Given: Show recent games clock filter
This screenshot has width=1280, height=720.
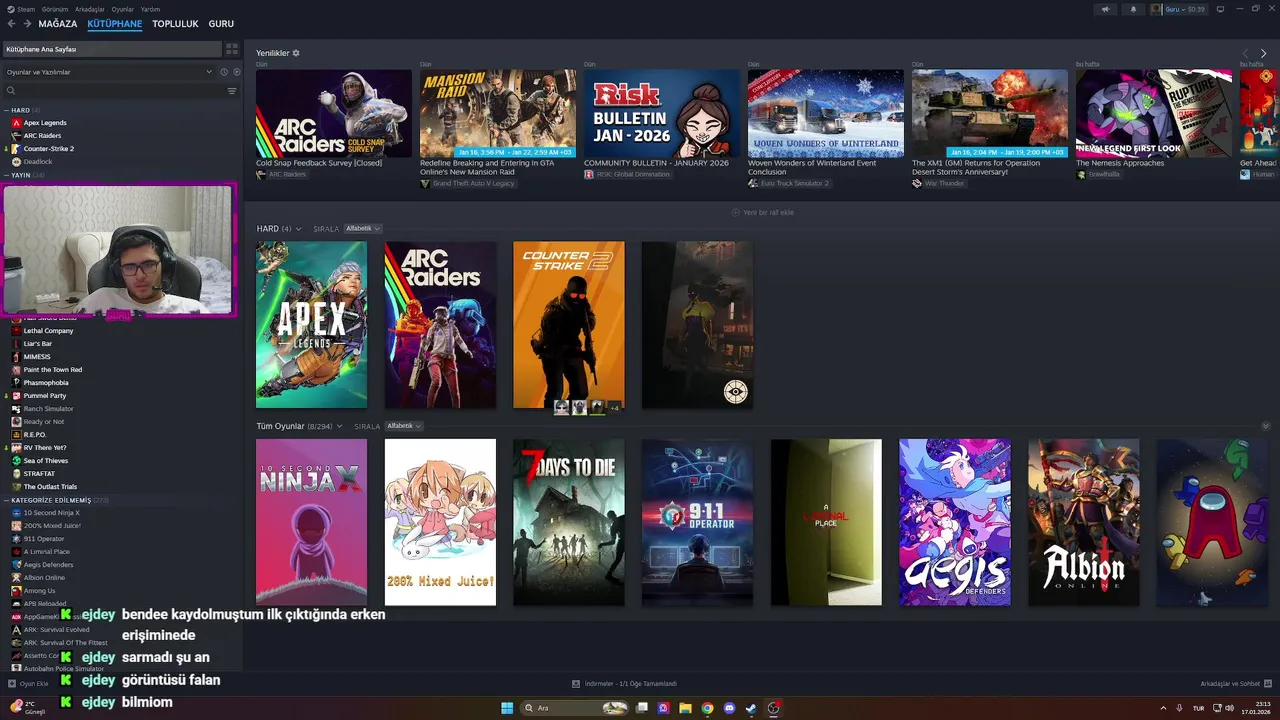Looking at the screenshot, I should pos(224,72).
